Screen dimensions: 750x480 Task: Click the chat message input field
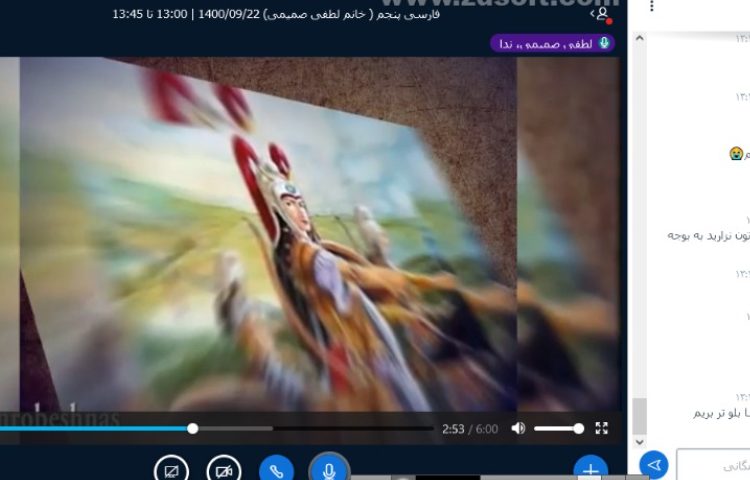(713, 464)
